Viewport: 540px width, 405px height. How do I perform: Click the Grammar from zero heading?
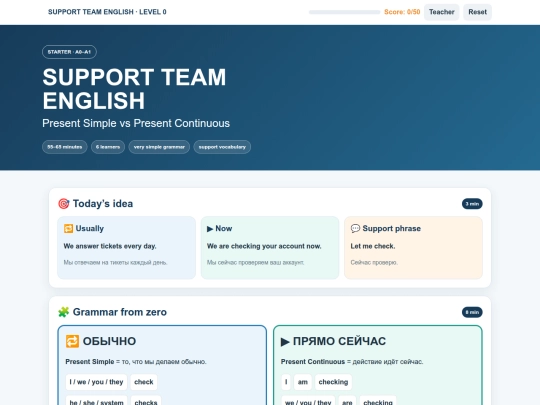[x=120, y=312]
